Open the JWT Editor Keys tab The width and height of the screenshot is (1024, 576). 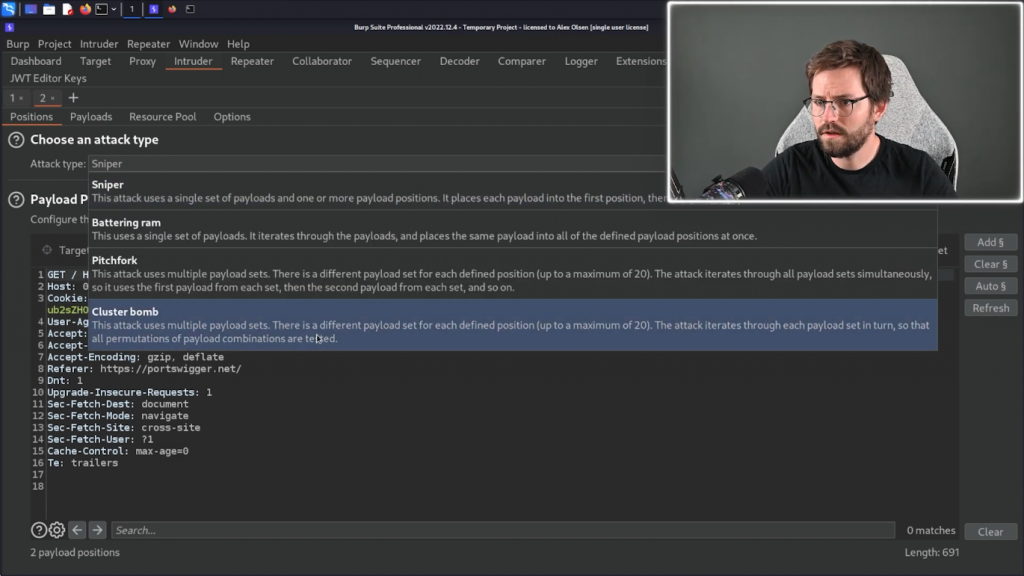point(48,78)
